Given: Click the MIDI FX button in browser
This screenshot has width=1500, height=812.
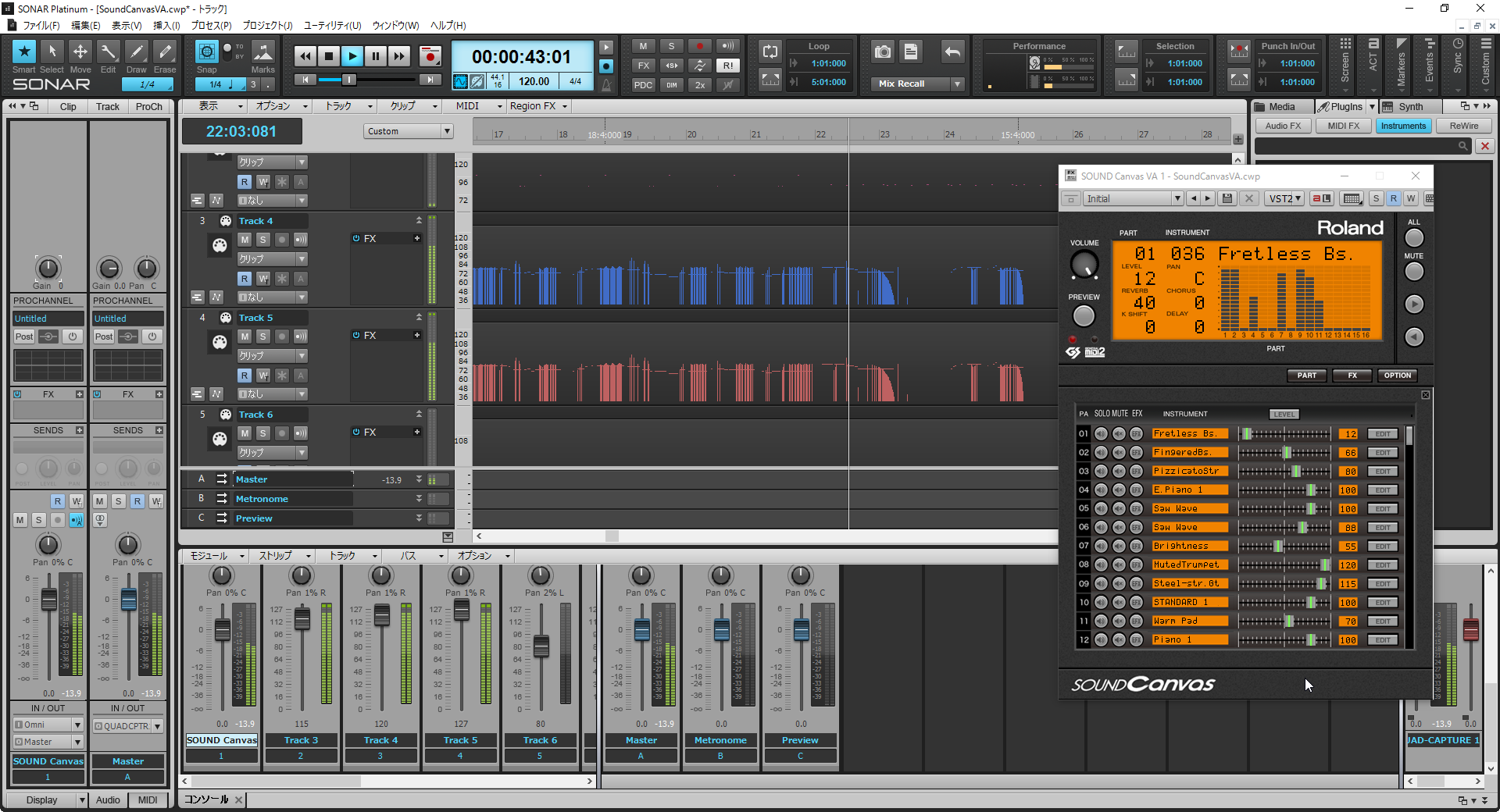Looking at the screenshot, I should point(1344,126).
